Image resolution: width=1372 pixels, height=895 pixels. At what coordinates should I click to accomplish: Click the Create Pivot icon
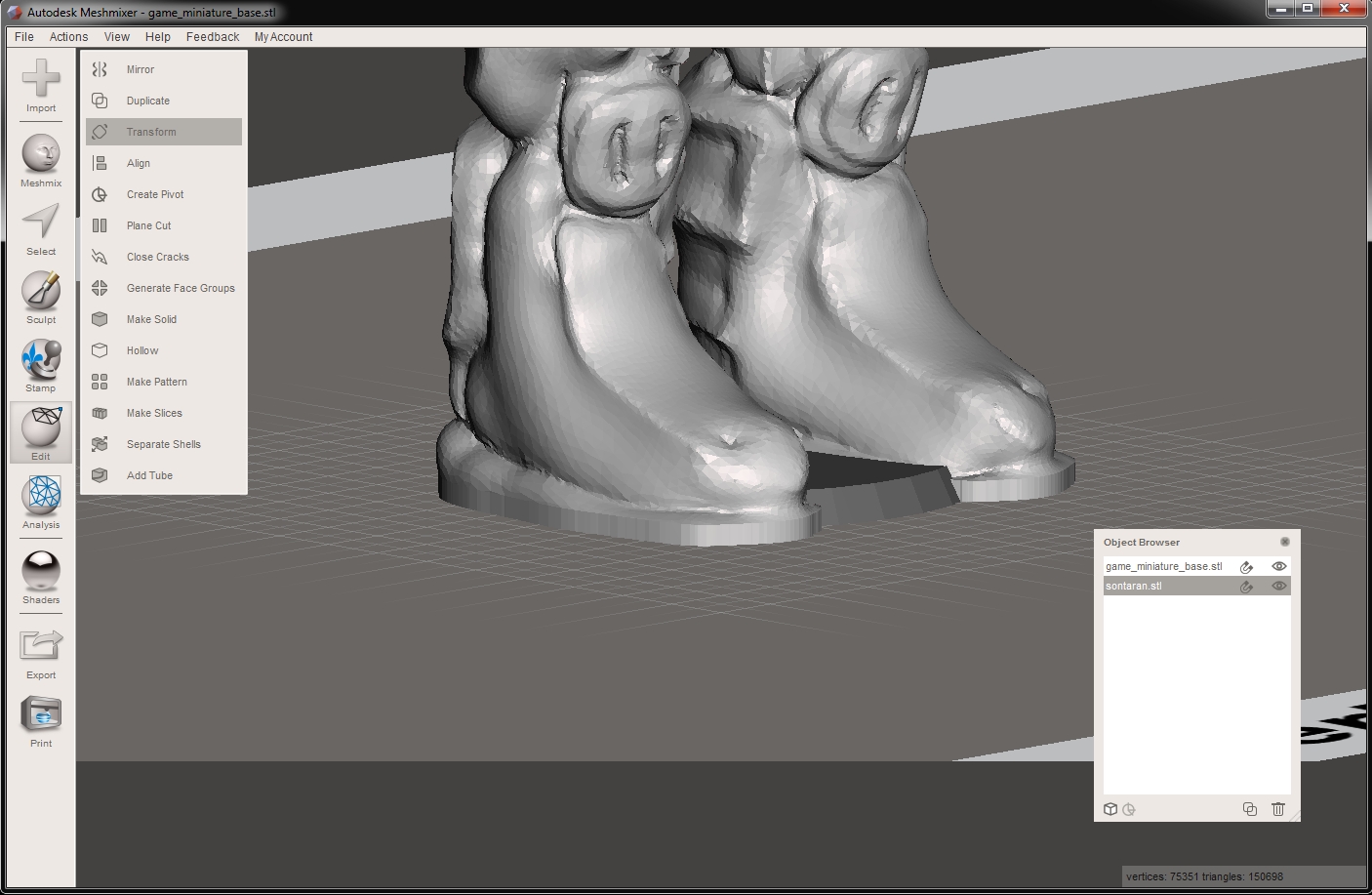tap(100, 194)
